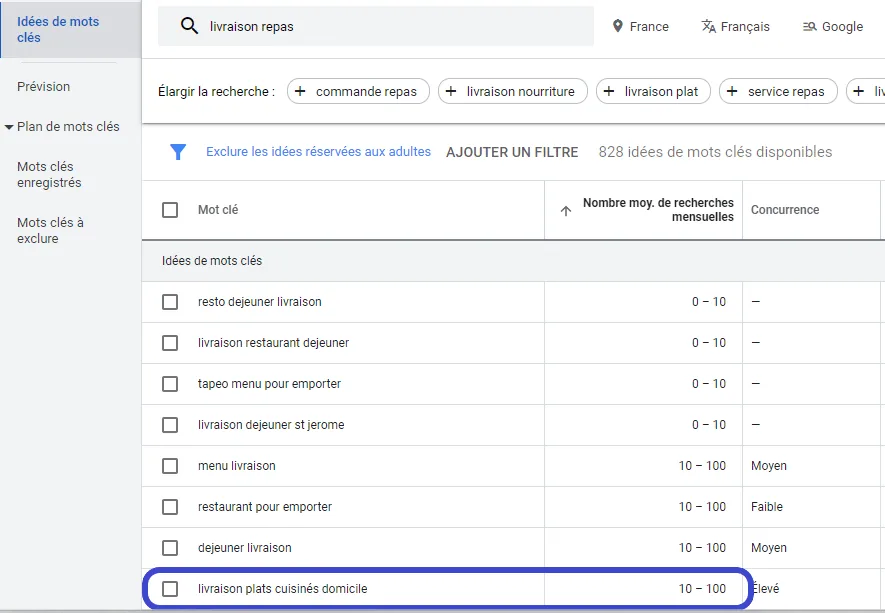Add suggestion 'commande repas' to search
The height and width of the screenshot is (613, 885).
[x=358, y=91]
